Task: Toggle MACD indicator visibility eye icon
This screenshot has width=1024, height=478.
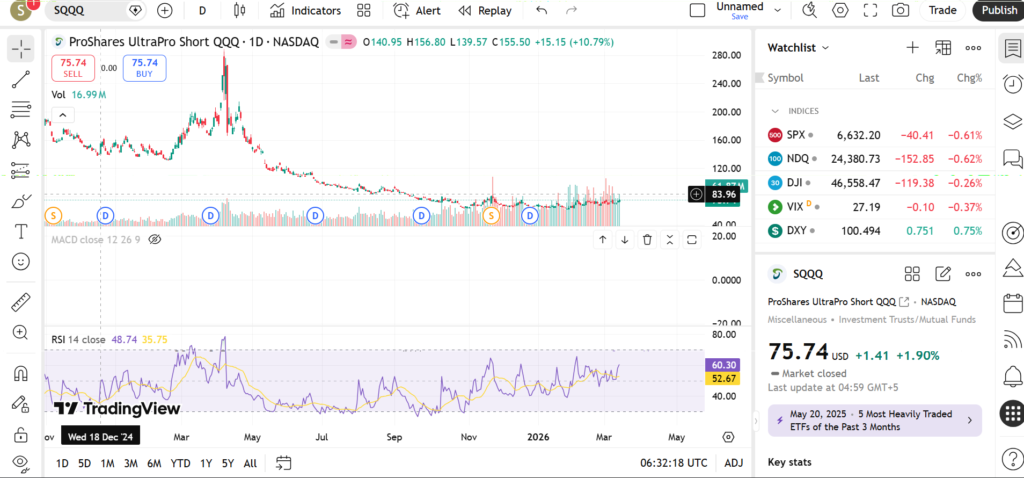Action: tap(155, 240)
